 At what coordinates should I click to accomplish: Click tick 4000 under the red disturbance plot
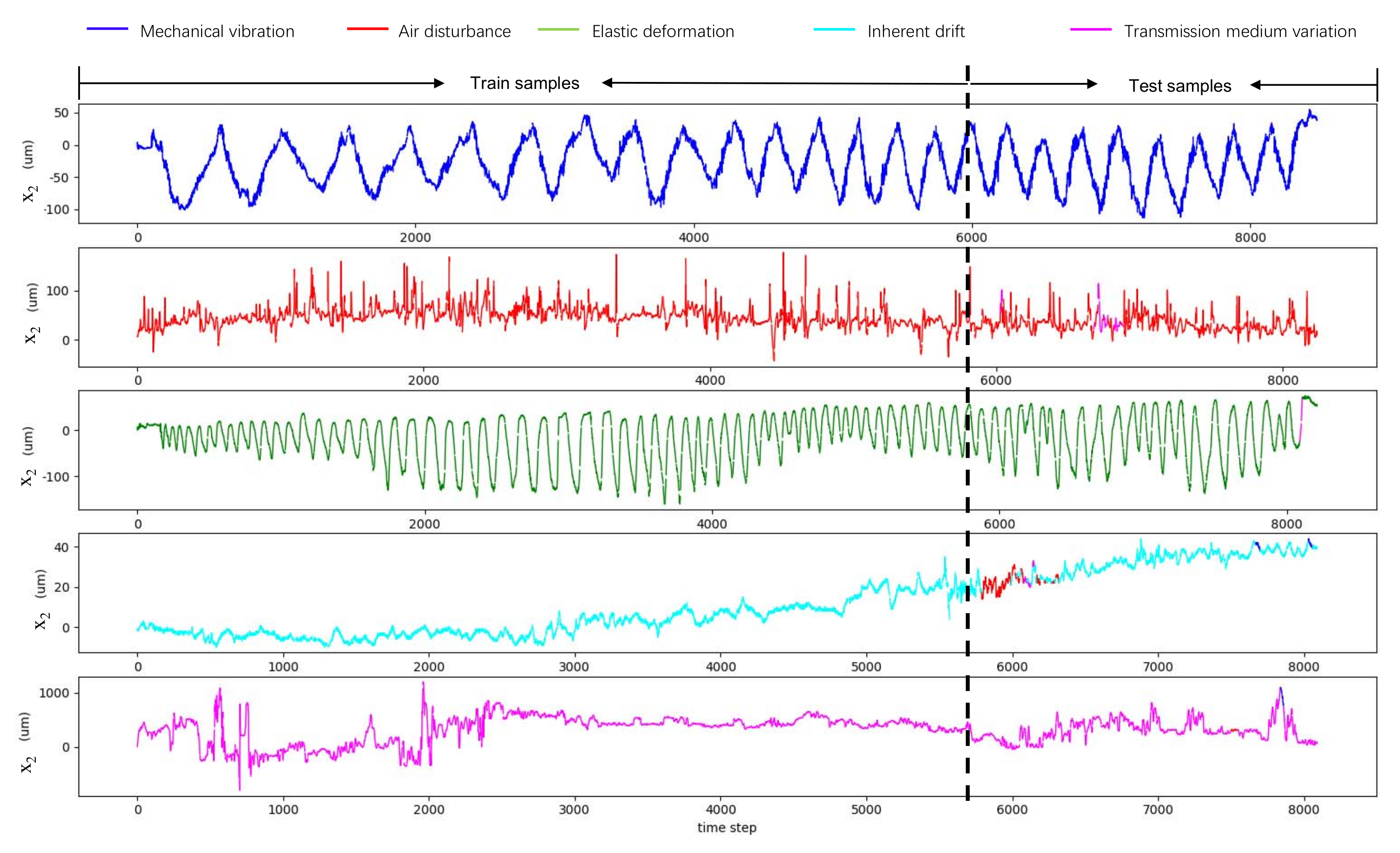710,380
